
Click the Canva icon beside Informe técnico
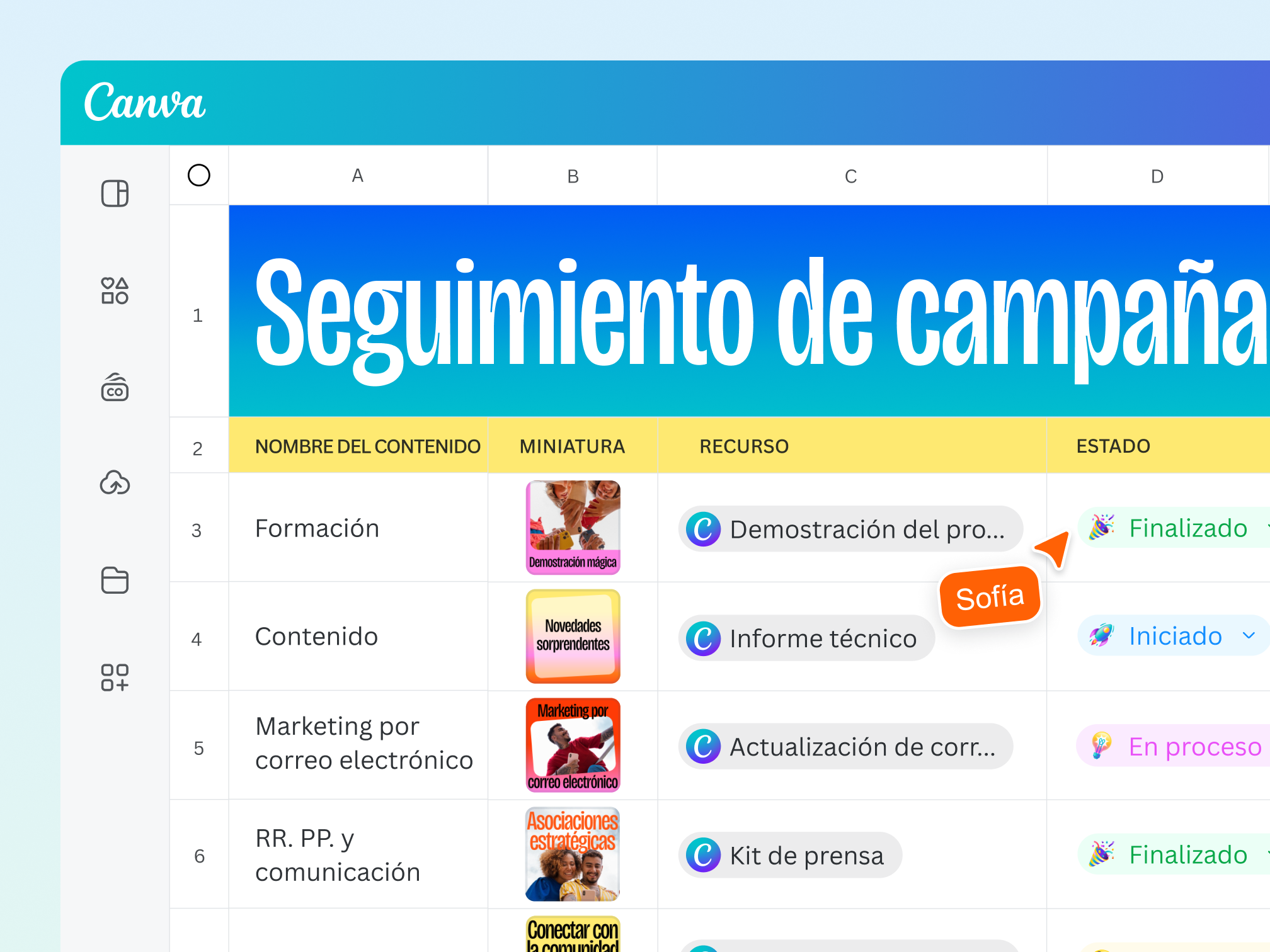[703, 638]
